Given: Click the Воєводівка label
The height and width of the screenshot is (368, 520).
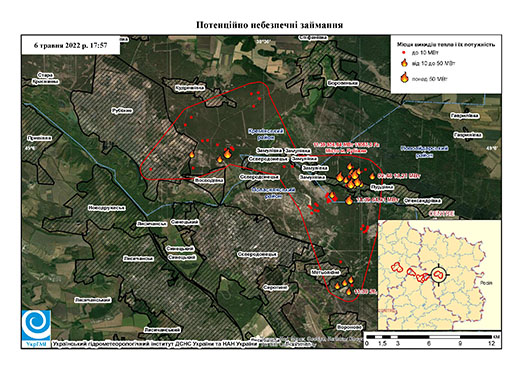Looking at the screenshot, I should pyautogui.click(x=209, y=180).
